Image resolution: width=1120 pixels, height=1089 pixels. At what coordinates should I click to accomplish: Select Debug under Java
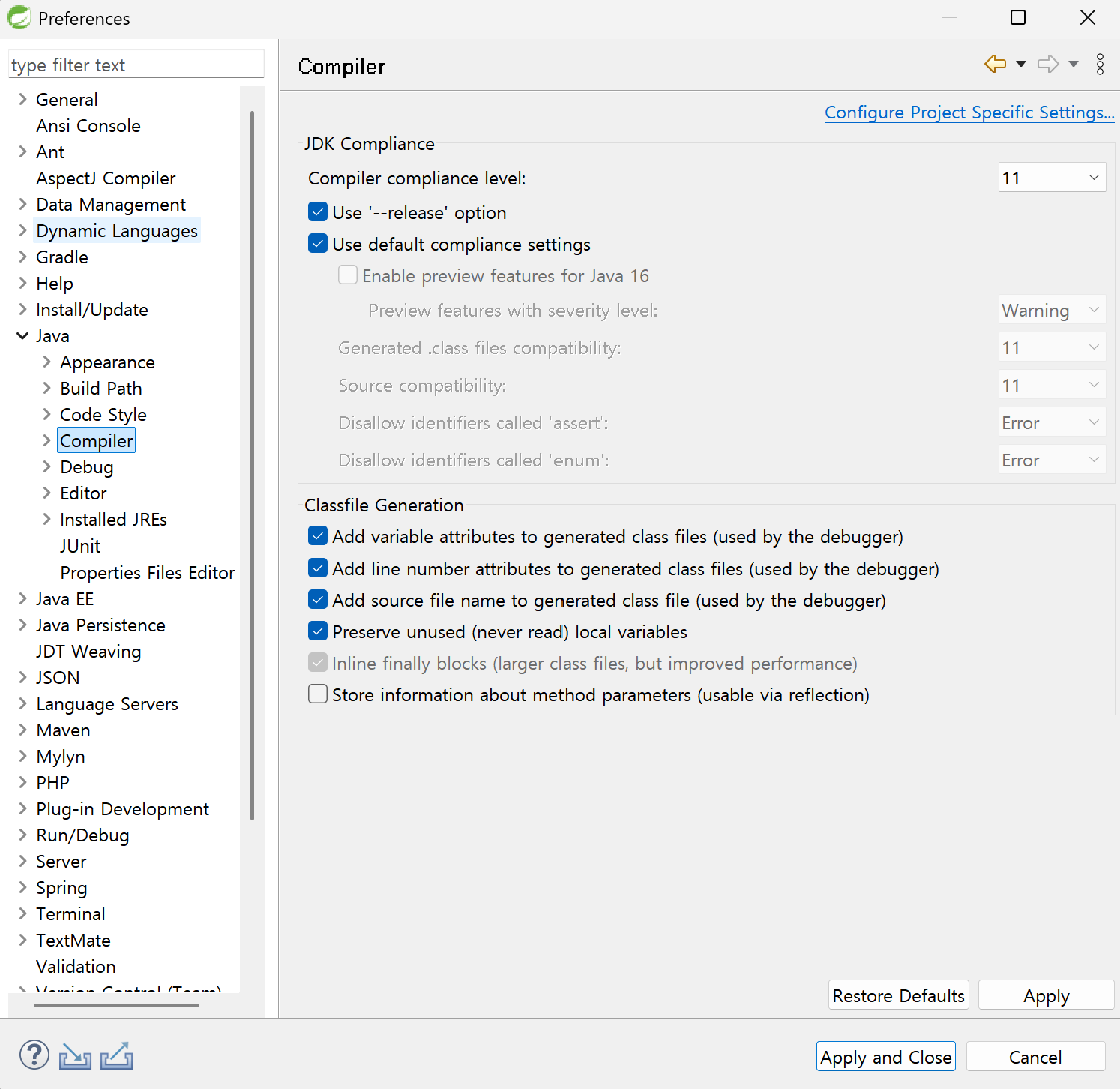(x=87, y=467)
